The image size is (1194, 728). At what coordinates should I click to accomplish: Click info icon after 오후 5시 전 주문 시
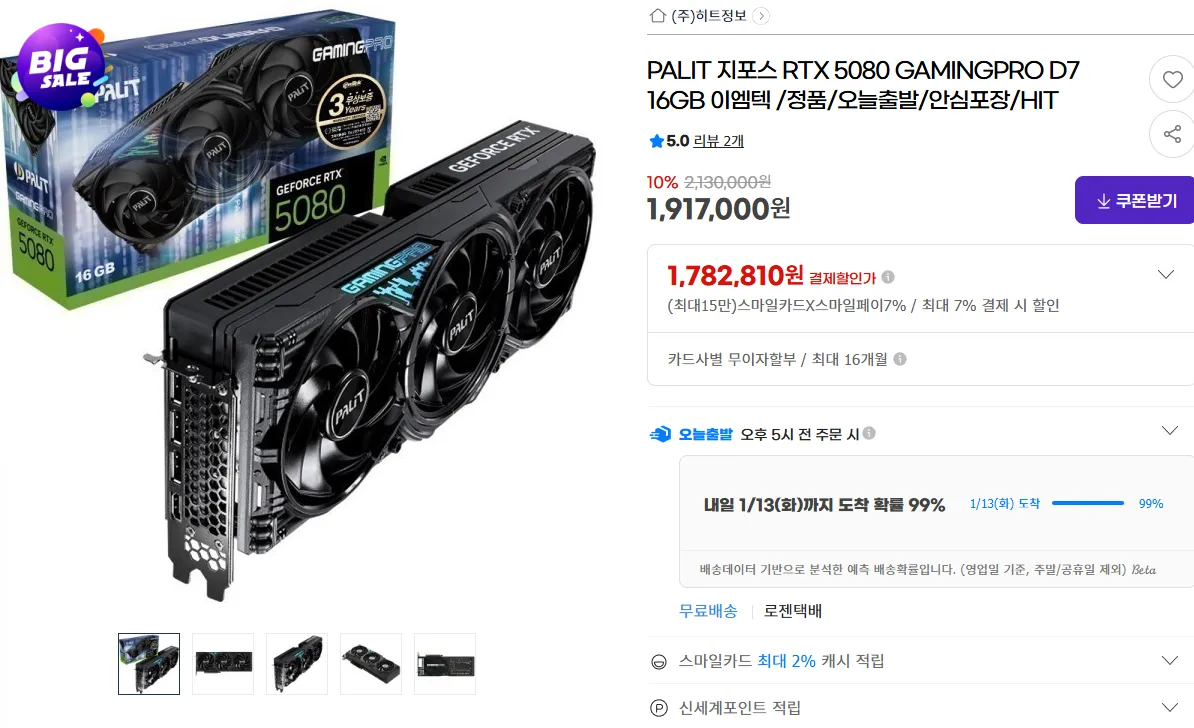tap(869, 433)
